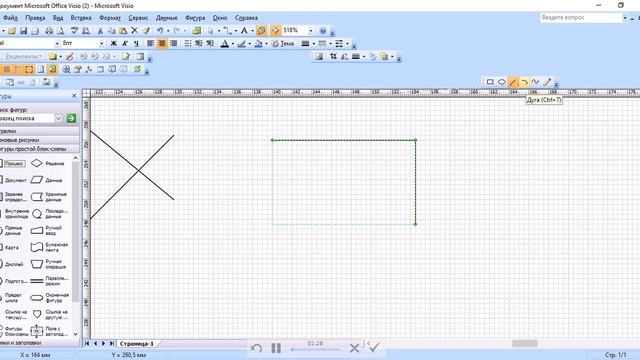Select the Ellipse drawing tool
Screen dimensions: 640x360
tap(502, 82)
